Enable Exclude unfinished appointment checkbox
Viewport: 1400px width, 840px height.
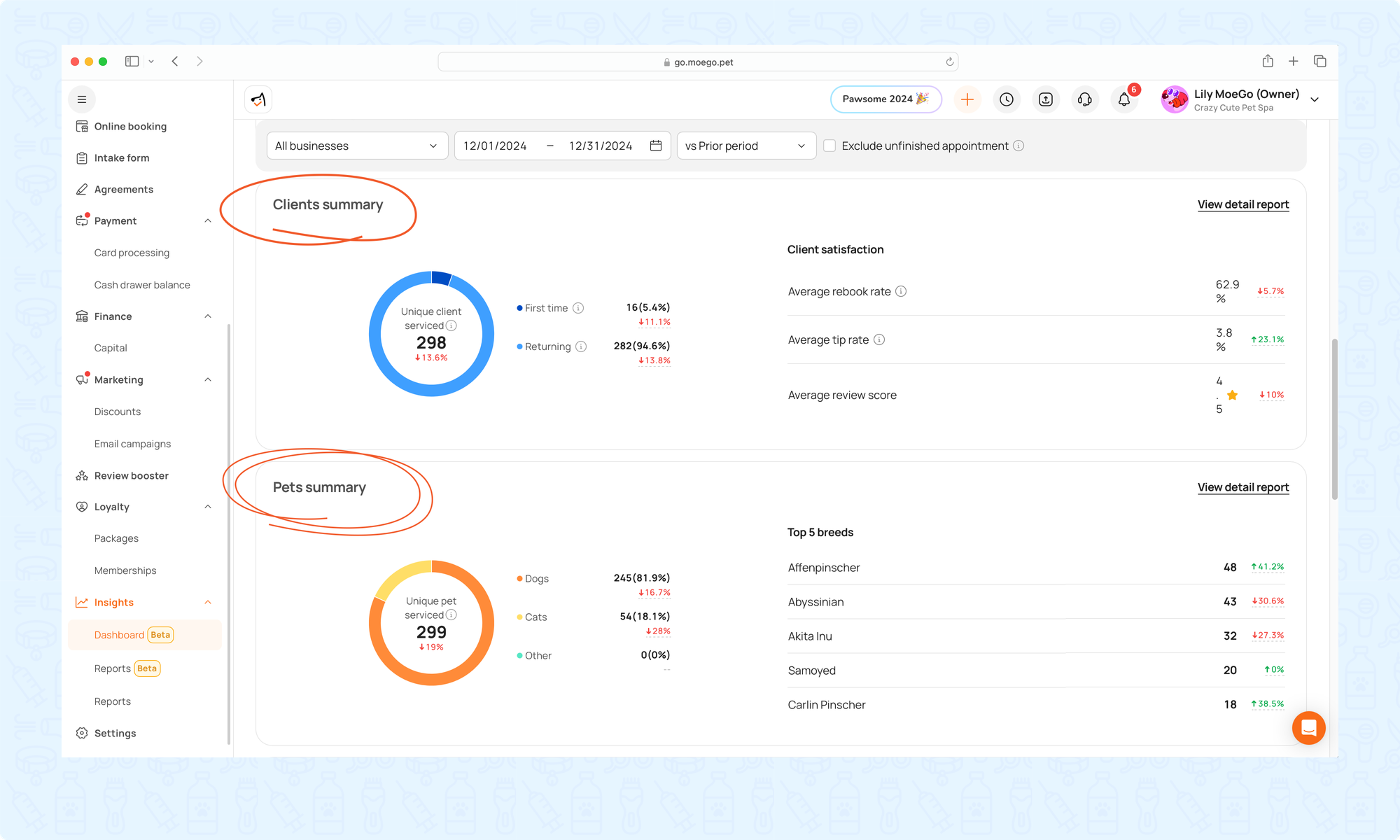click(x=829, y=146)
